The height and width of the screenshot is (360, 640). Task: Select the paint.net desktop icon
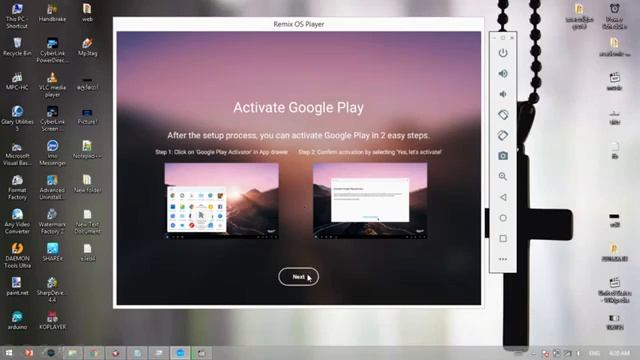coord(17,287)
